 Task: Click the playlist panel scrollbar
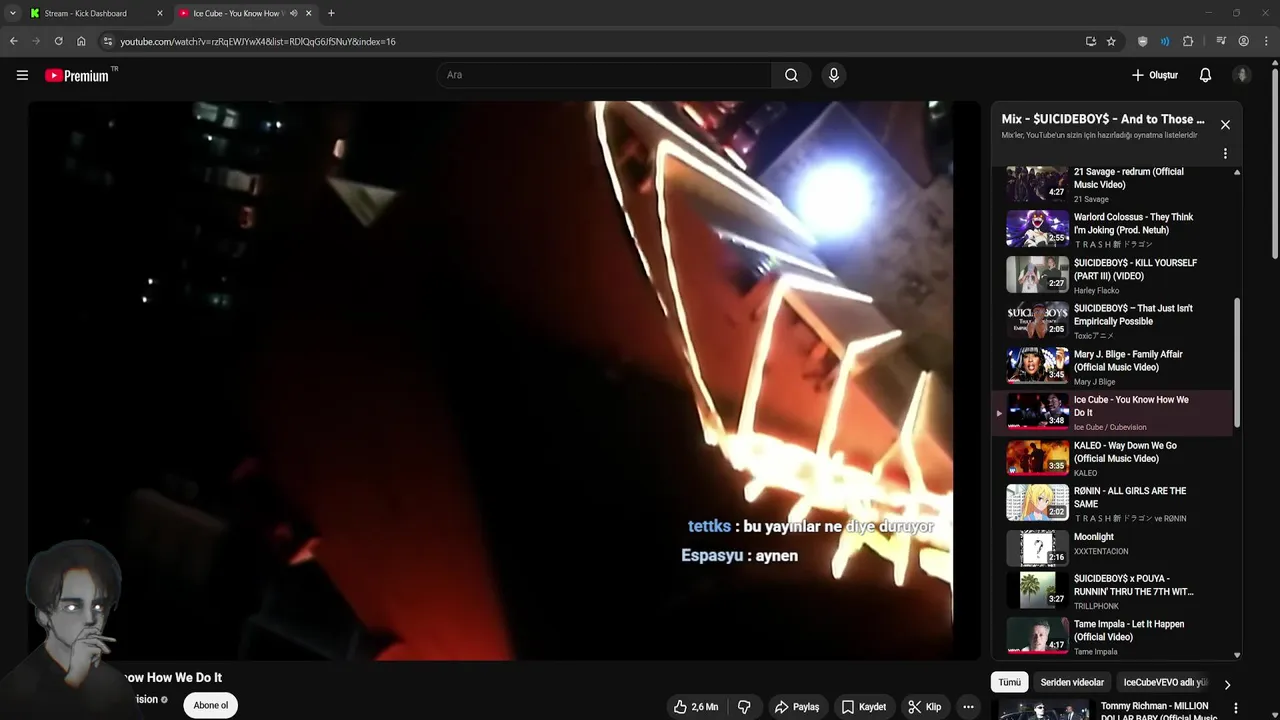coord(1237,363)
